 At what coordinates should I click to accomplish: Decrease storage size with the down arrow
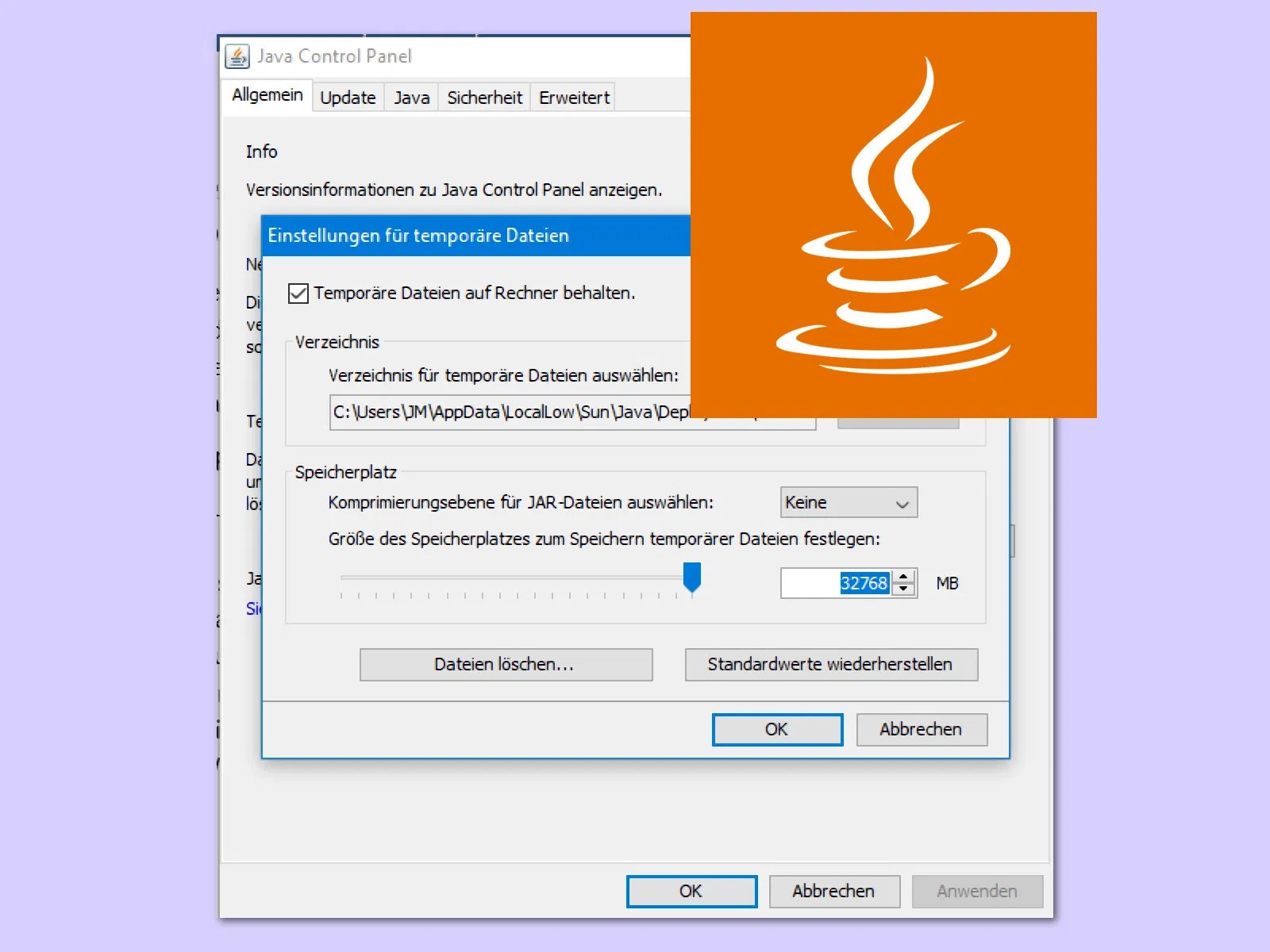pyautogui.click(x=903, y=589)
